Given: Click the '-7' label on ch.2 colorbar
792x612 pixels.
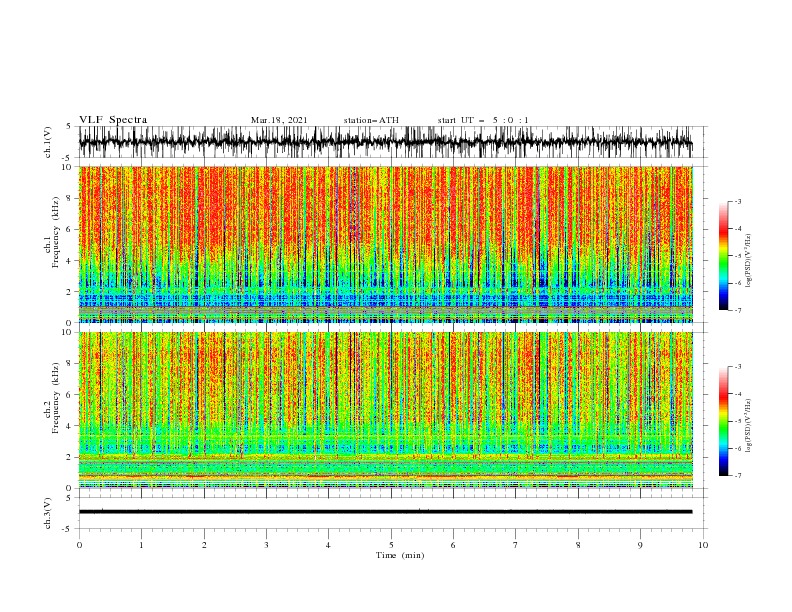Looking at the screenshot, I should [x=737, y=475].
